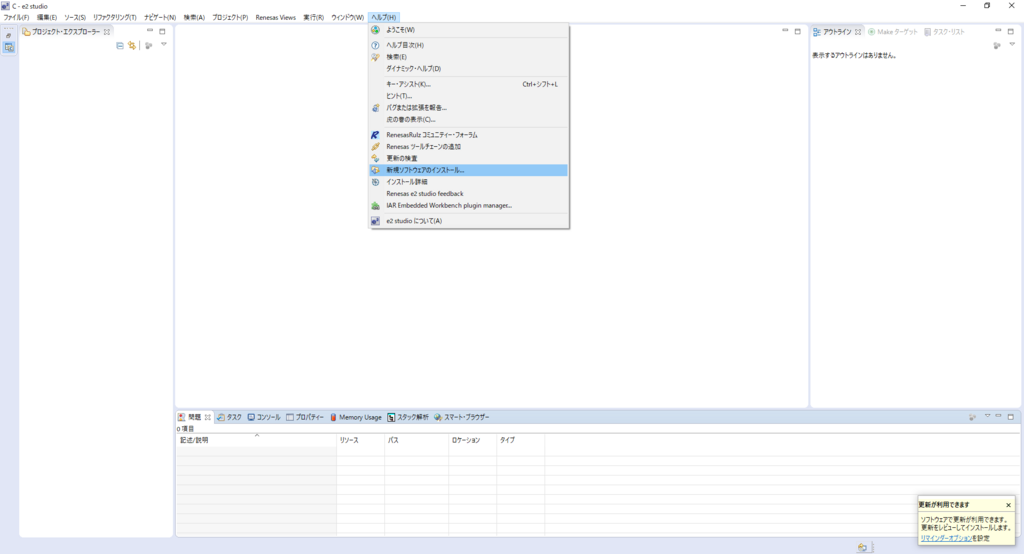Image resolution: width=1024 pixels, height=554 pixels.
Task: Click the search icon next to 検索(E) in Help menu
Action: click(376, 57)
